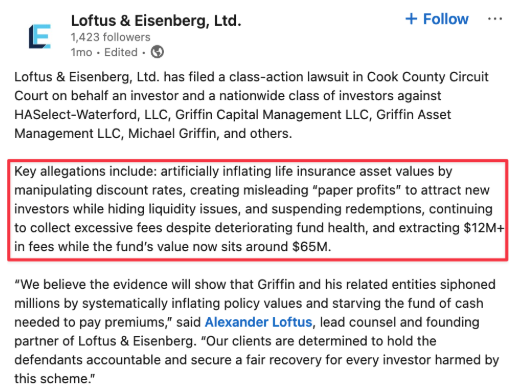Image resolution: width=519 pixels, height=390 pixels.
Task: Click the $65M fund value figure
Action: [311, 247]
